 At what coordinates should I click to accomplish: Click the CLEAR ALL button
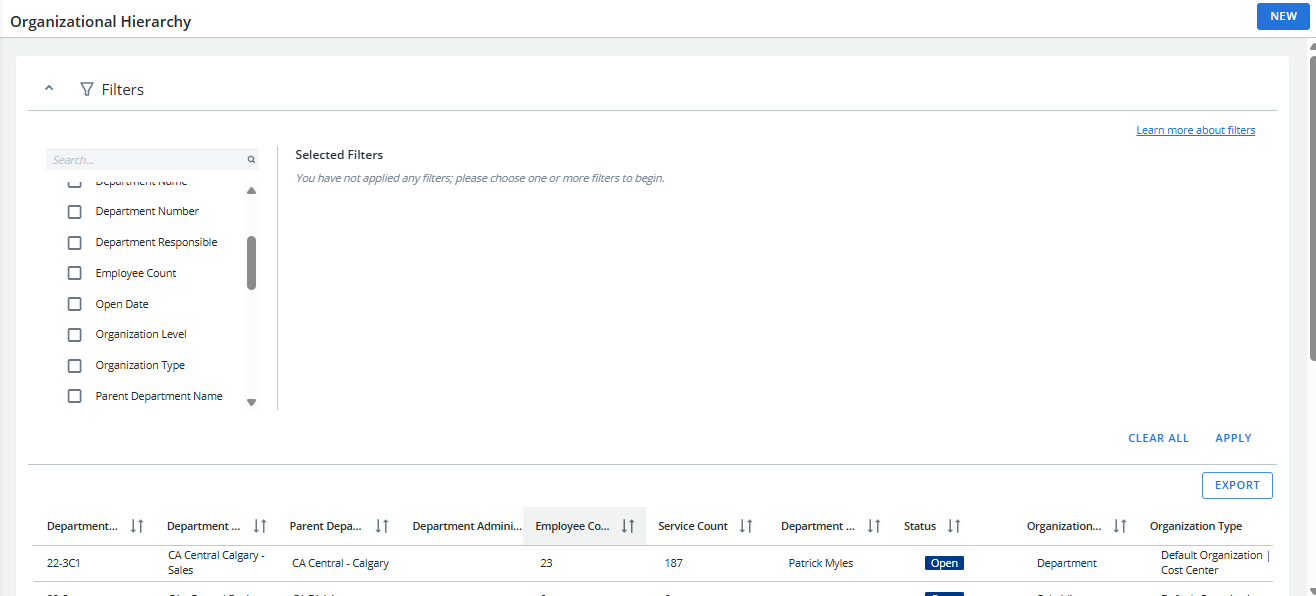(1159, 438)
